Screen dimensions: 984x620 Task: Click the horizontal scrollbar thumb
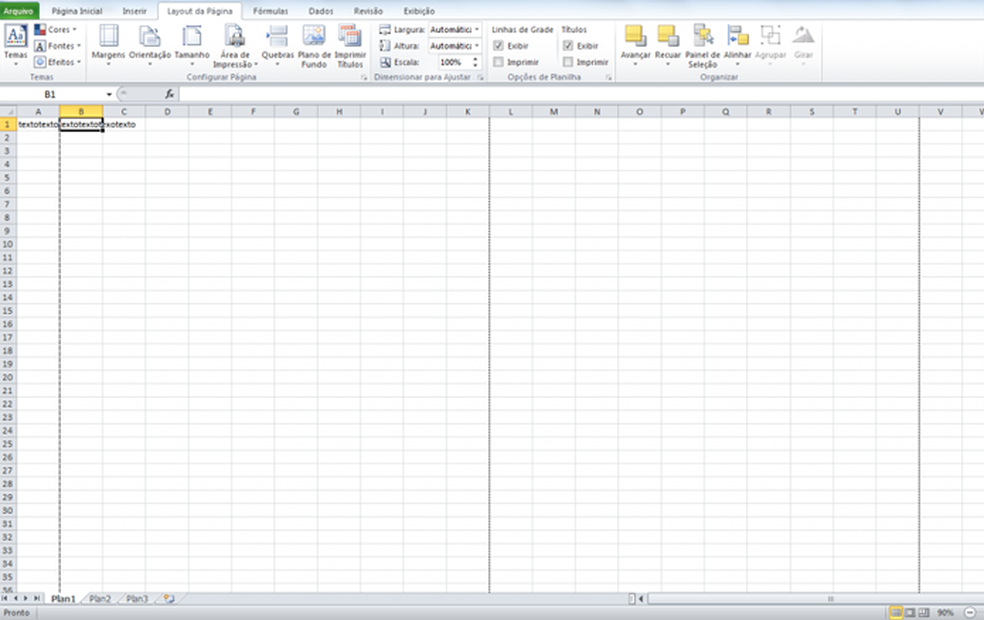[x=830, y=599]
